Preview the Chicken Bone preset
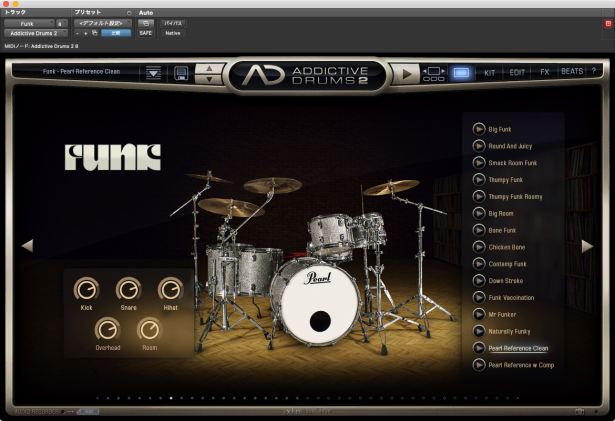This screenshot has height=421, width=615. coord(479,247)
